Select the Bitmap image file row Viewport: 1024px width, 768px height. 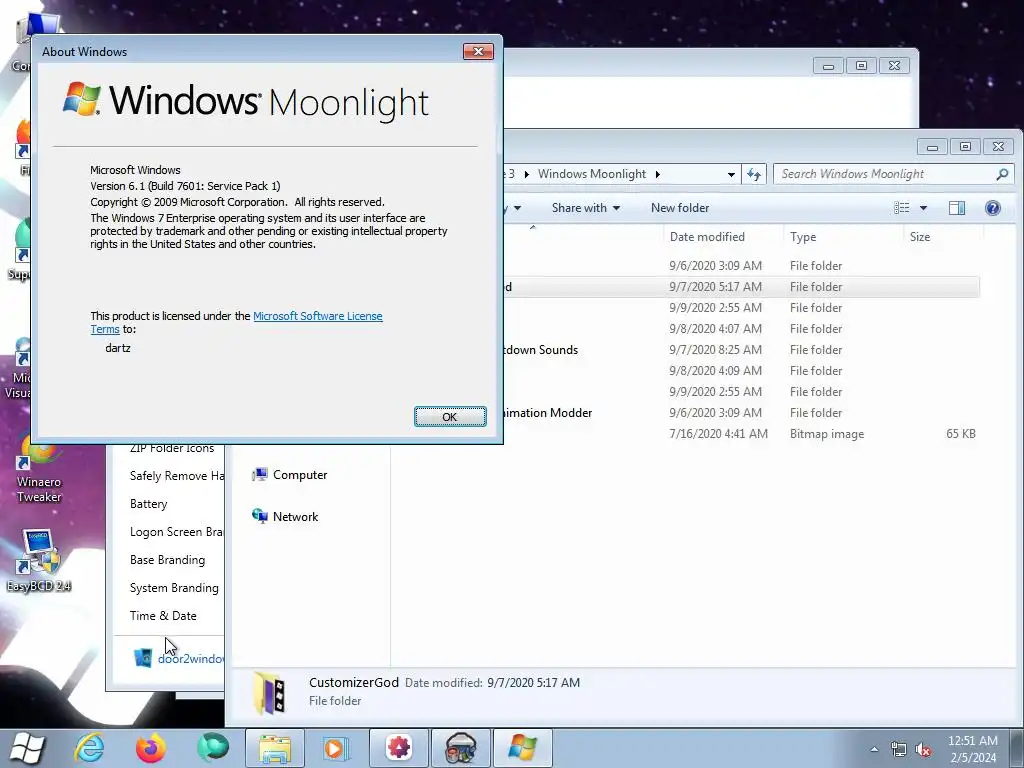click(x=741, y=434)
